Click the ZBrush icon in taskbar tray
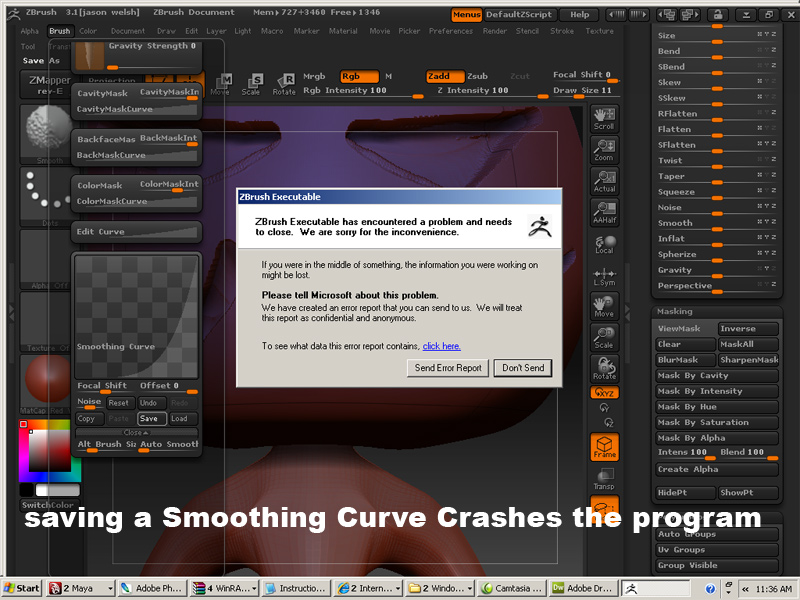The image size is (800, 600). [632, 589]
